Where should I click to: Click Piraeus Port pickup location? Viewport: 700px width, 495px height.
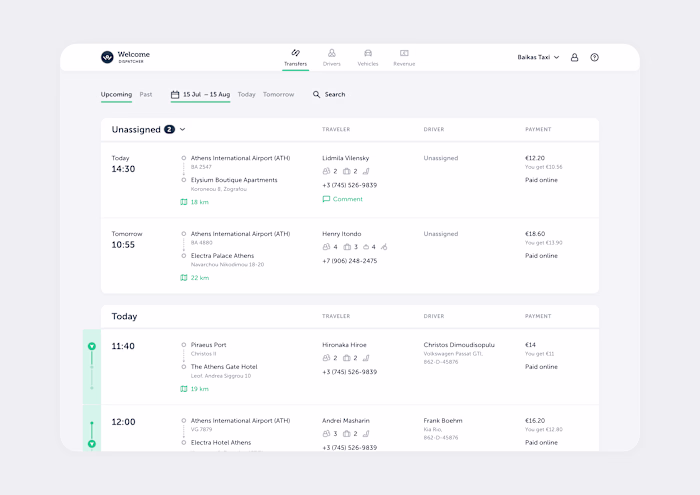208,345
